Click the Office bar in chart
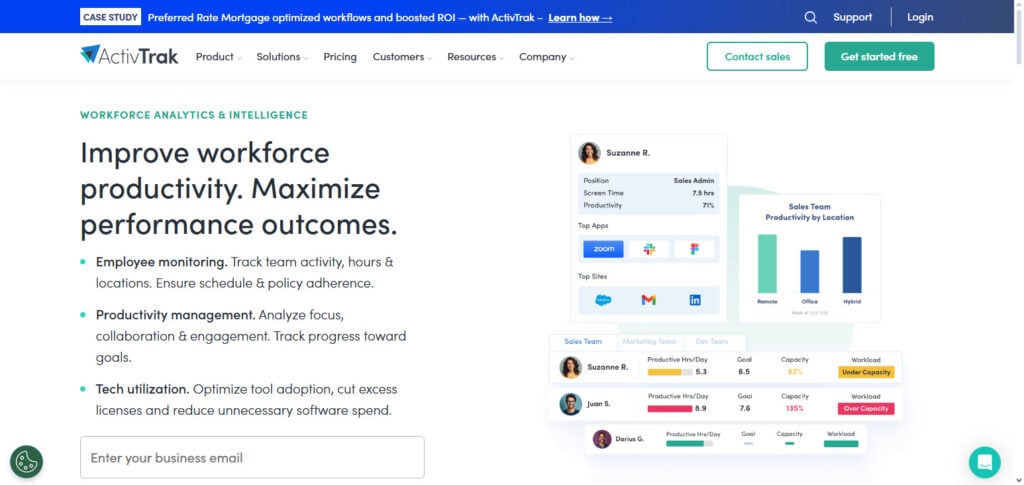 coord(810,272)
